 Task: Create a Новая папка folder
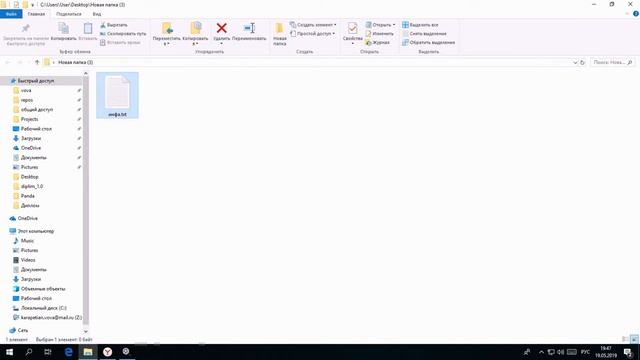point(280,34)
